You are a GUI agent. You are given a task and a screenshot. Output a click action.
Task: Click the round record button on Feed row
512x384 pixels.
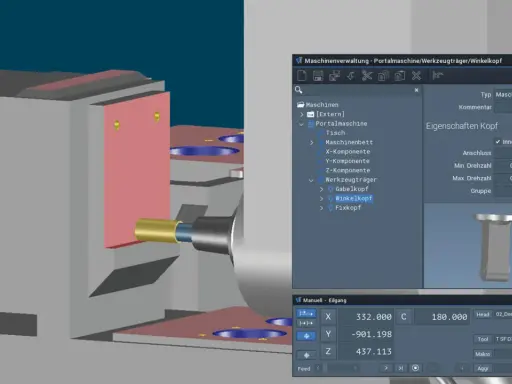pyautogui.click(x=415, y=368)
